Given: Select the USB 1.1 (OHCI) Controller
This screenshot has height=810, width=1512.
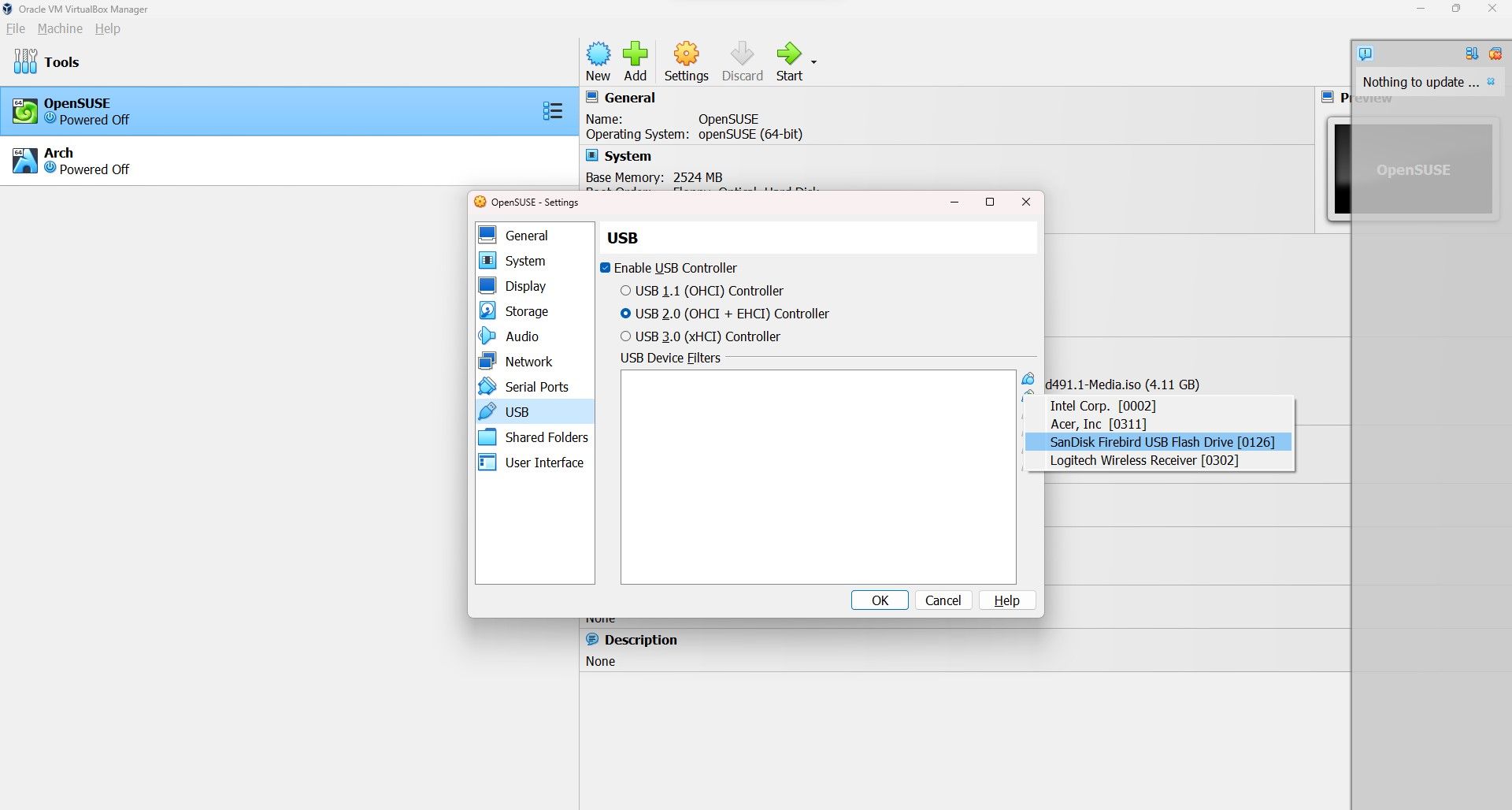Looking at the screenshot, I should tap(625, 291).
